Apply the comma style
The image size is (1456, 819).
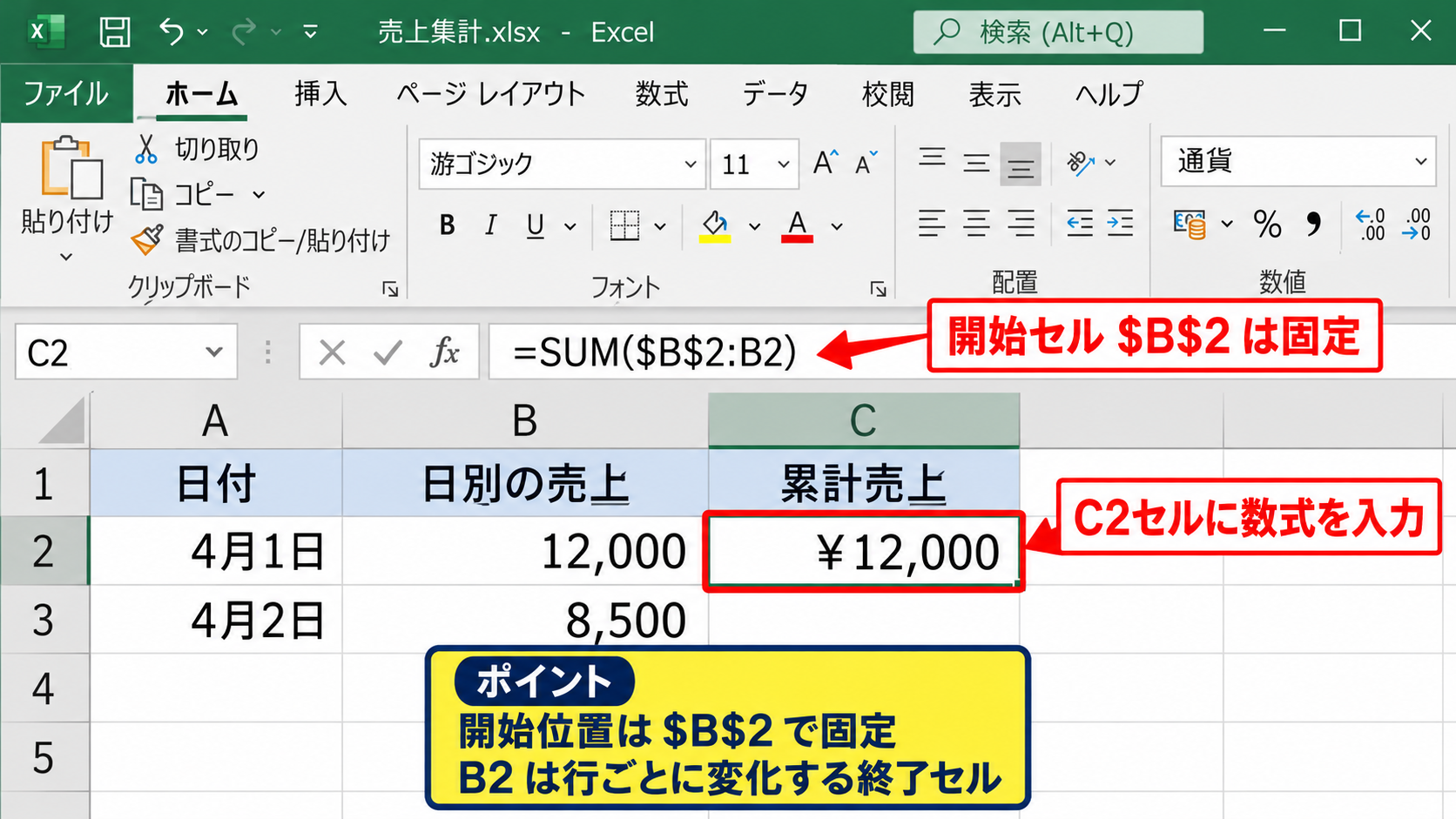(x=1313, y=225)
